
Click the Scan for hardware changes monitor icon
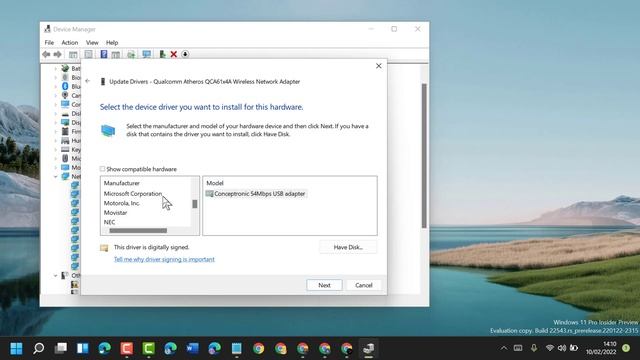click(147, 54)
